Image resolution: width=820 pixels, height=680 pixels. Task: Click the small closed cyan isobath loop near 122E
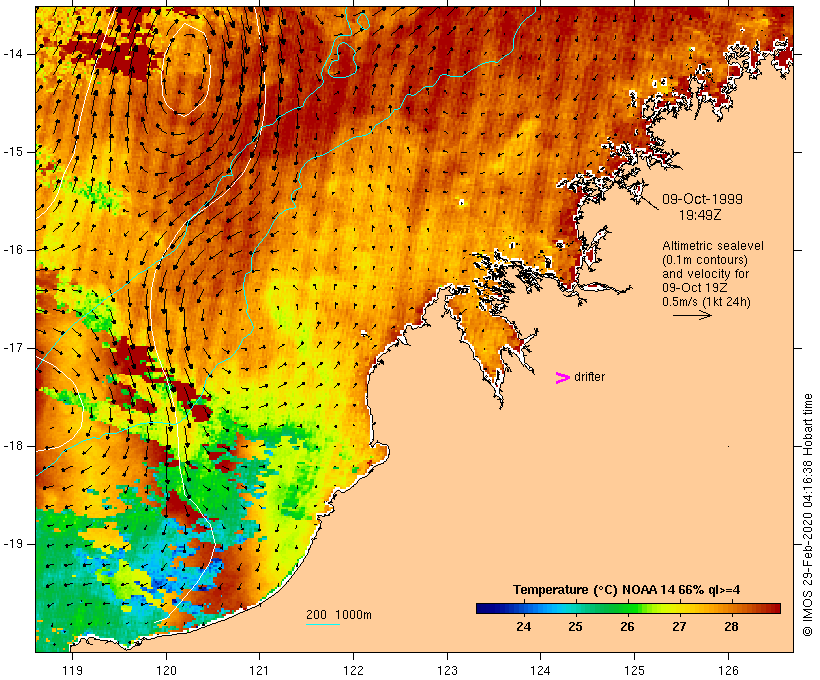coord(361,20)
